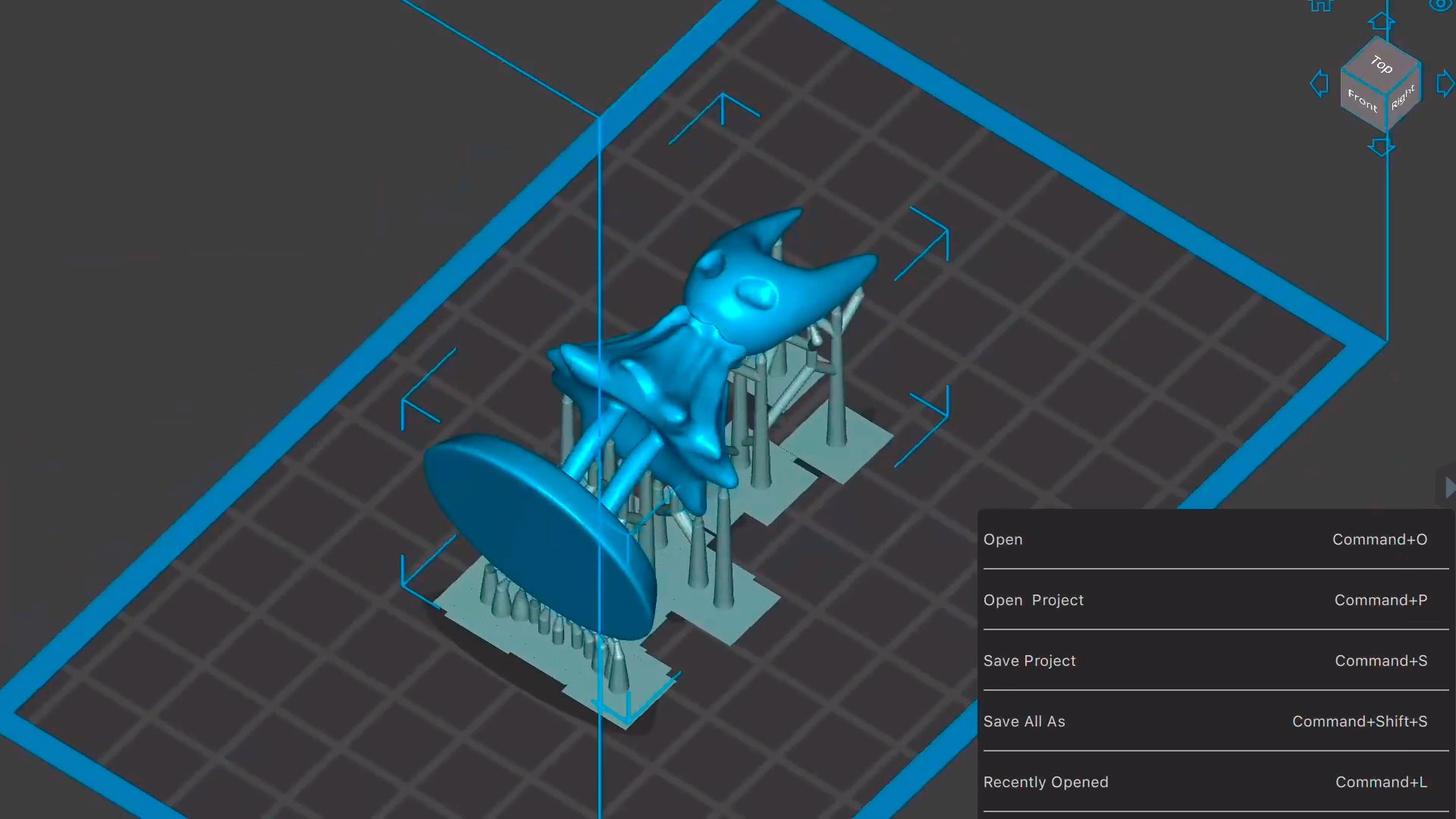Image resolution: width=1456 pixels, height=819 pixels.
Task: Choose Save All As menu entry
Action: [1216, 721]
